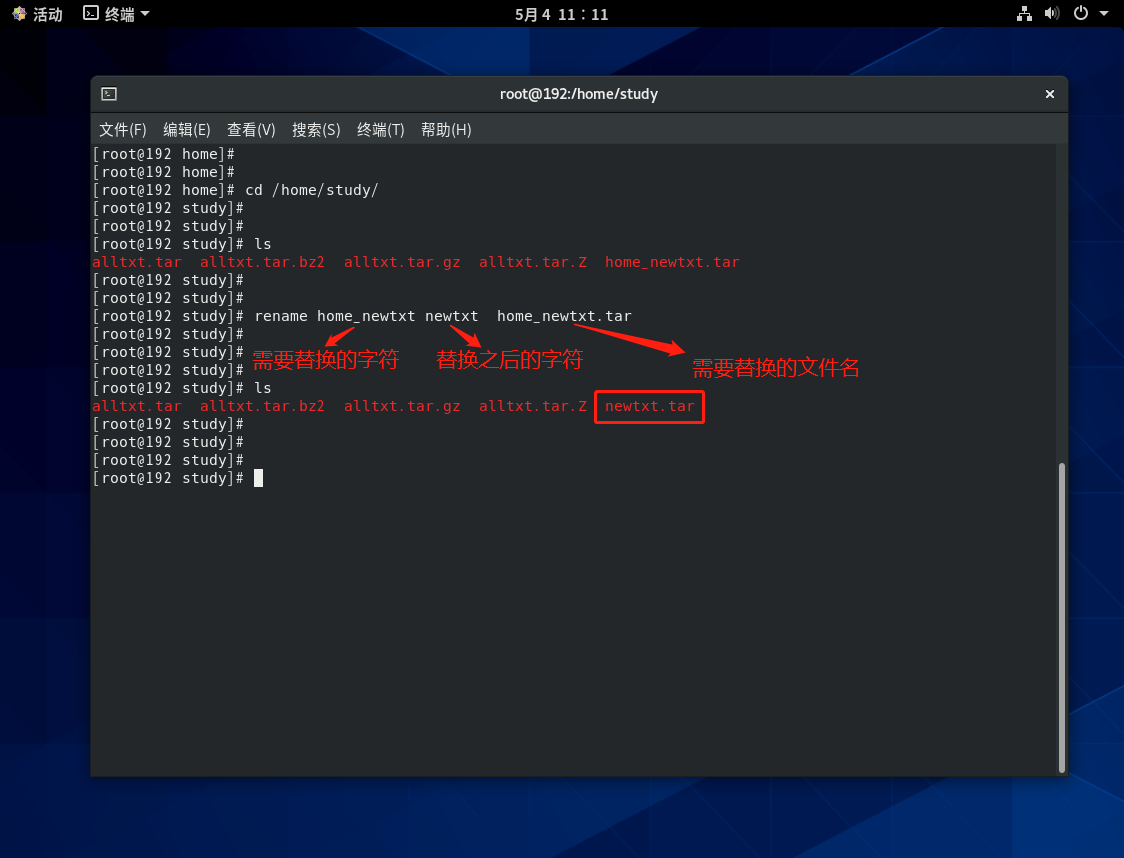Close the root@192 terminal window
Screen dimensions: 1124x858
coord(1050,94)
